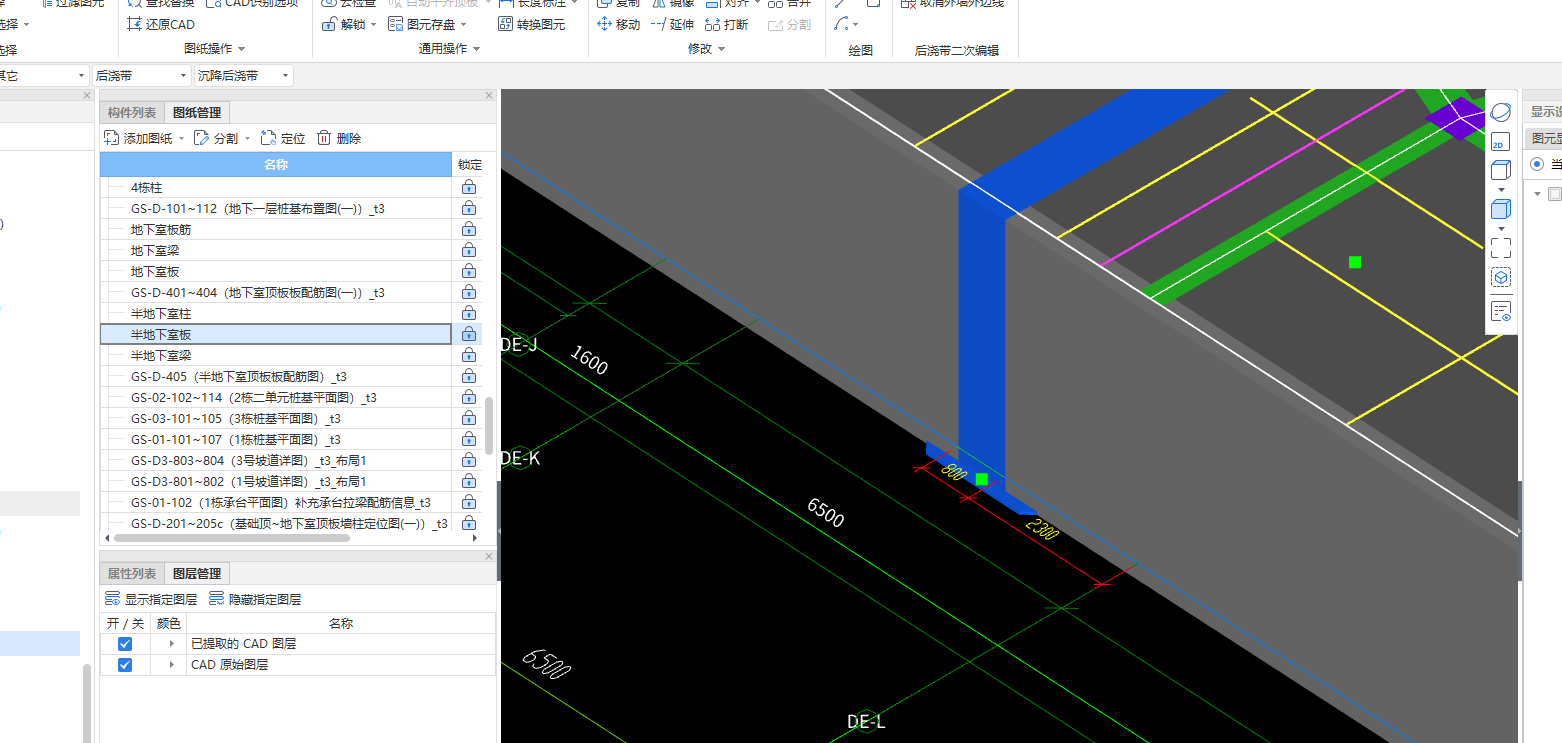Click 隐藏指定图层 icon
The height and width of the screenshot is (743, 1562).
(217, 599)
